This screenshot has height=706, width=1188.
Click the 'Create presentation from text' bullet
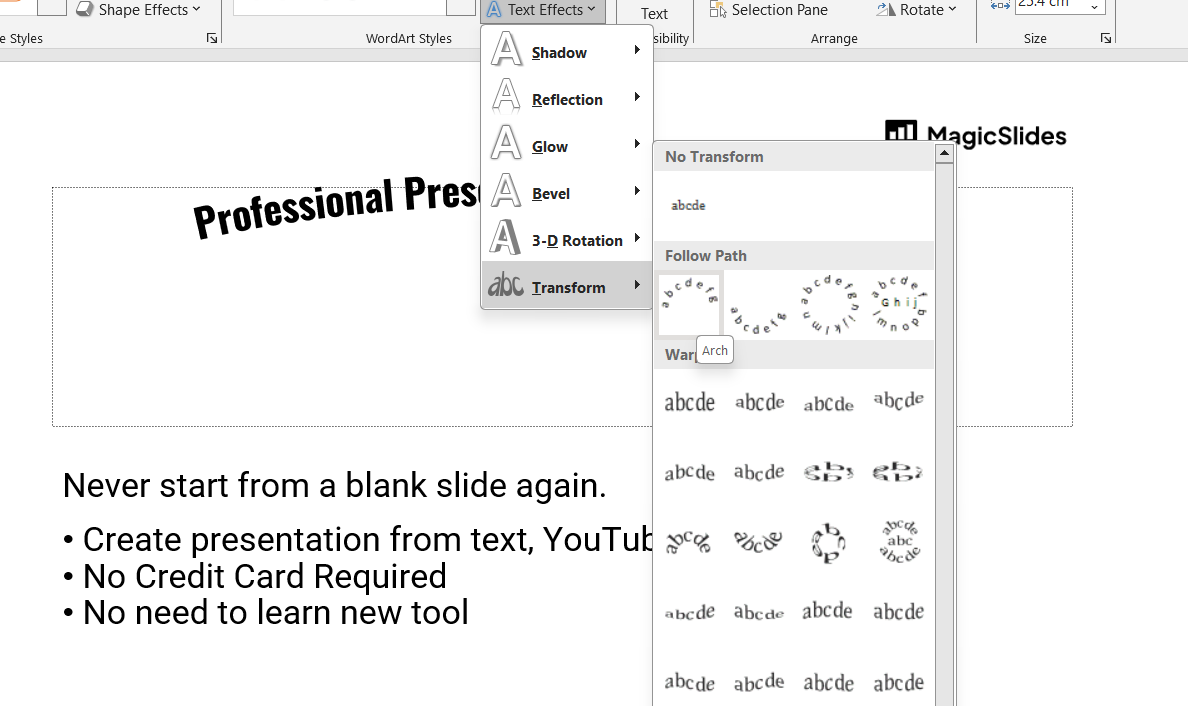click(x=357, y=540)
